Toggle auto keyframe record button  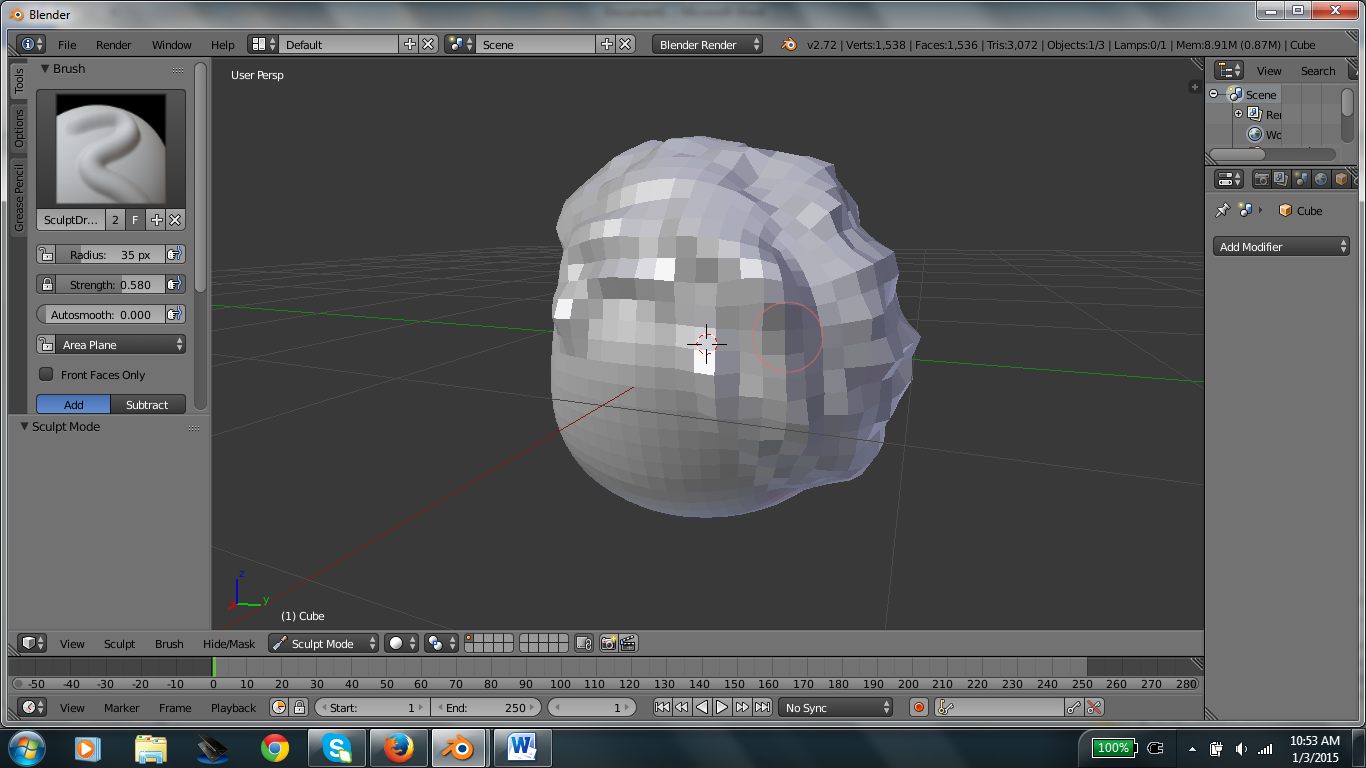pos(919,707)
